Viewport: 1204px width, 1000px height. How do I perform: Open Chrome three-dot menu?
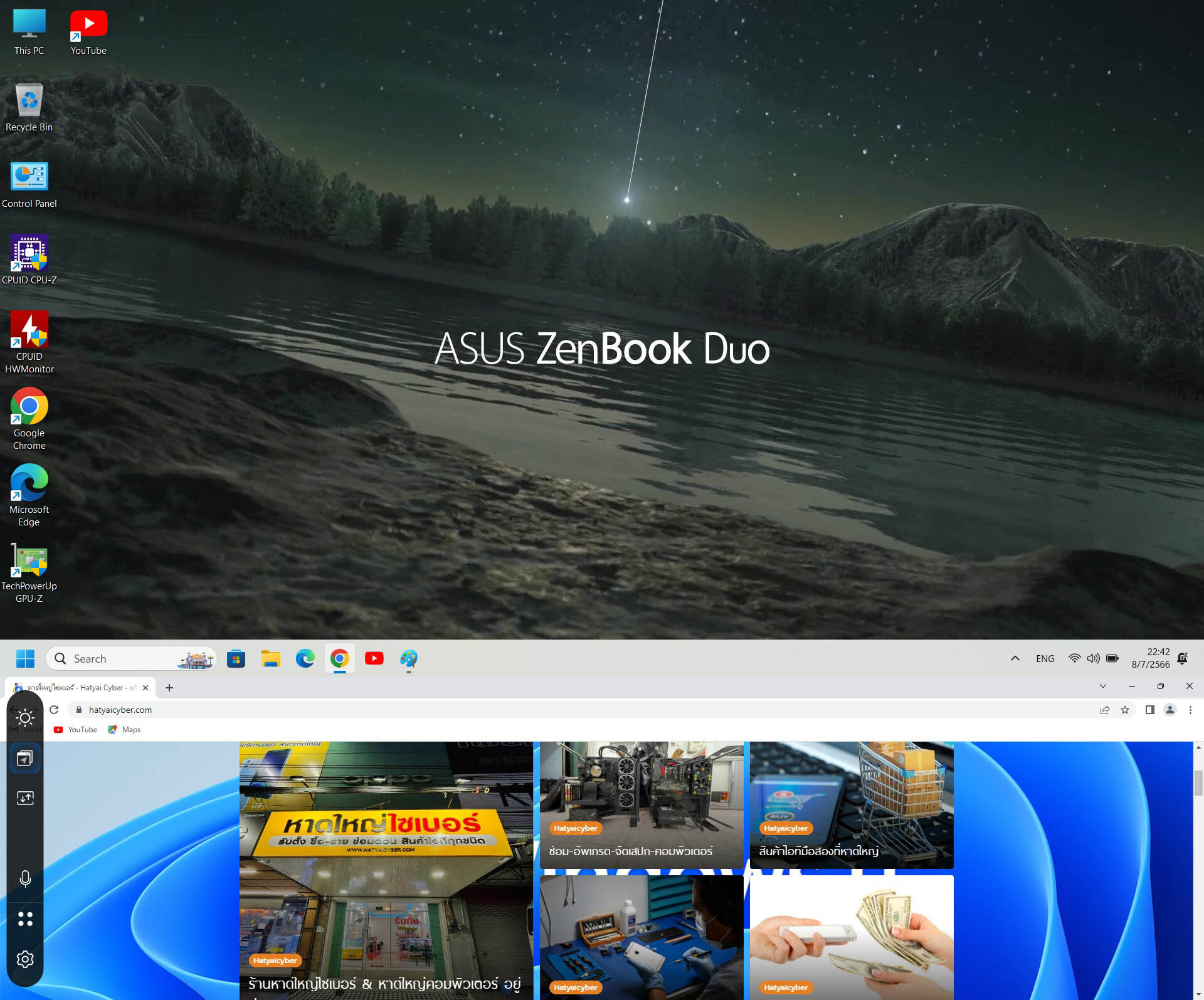(1190, 710)
